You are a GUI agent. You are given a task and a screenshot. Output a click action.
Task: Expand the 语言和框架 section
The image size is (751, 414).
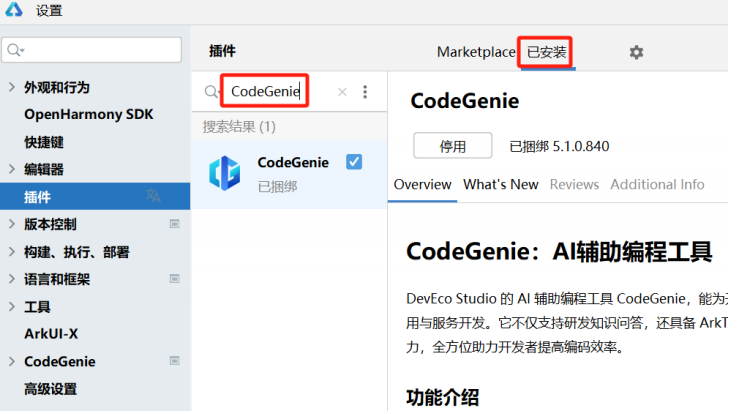tap(11, 279)
